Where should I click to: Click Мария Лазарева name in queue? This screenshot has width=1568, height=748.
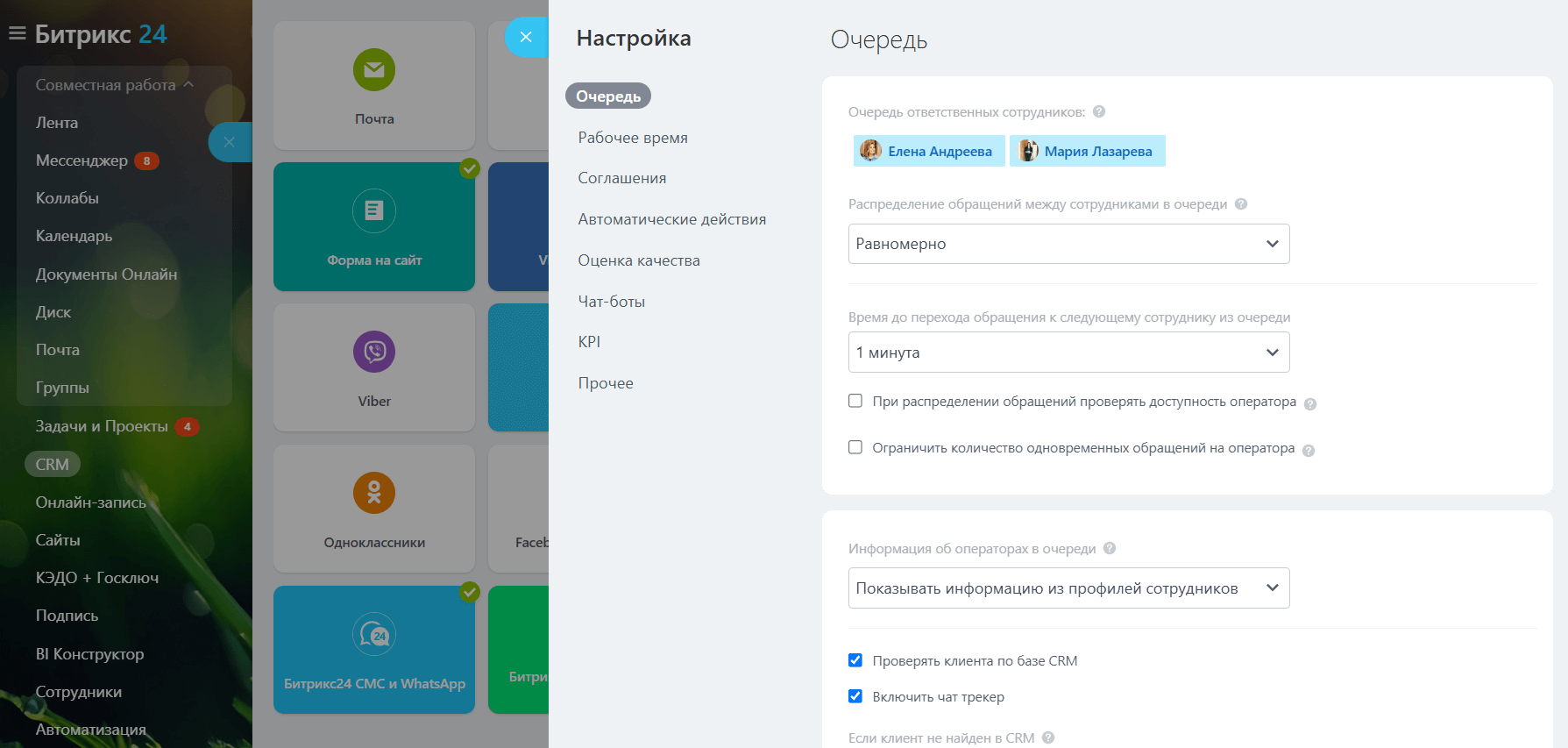(x=1098, y=152)
